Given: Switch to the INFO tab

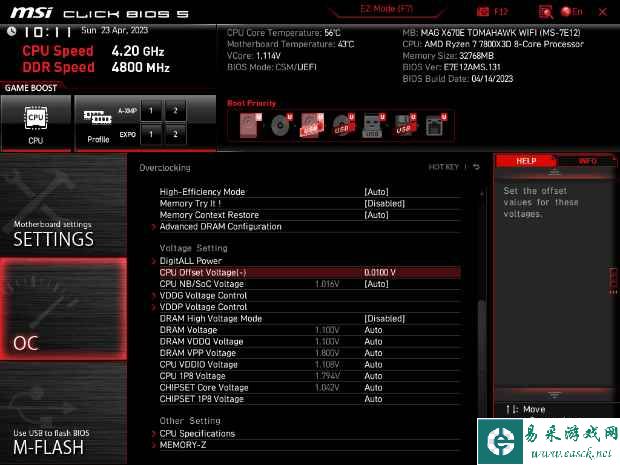Looking at the screenshot, I should pos(588,161).
